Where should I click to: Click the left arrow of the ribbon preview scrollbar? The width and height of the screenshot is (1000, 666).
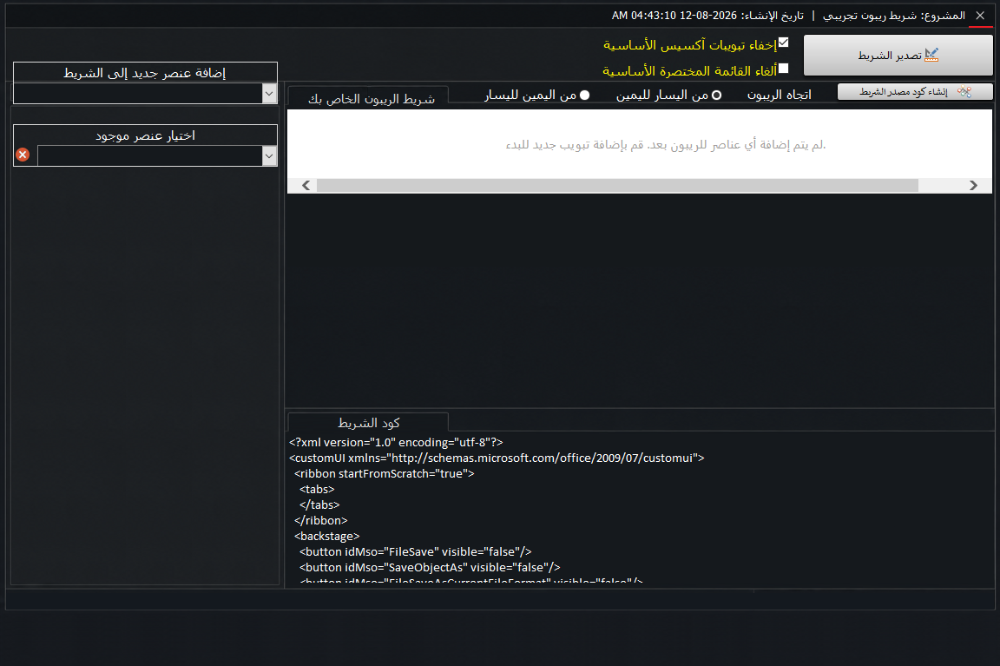pyautogui.click(x=305, y=186)
